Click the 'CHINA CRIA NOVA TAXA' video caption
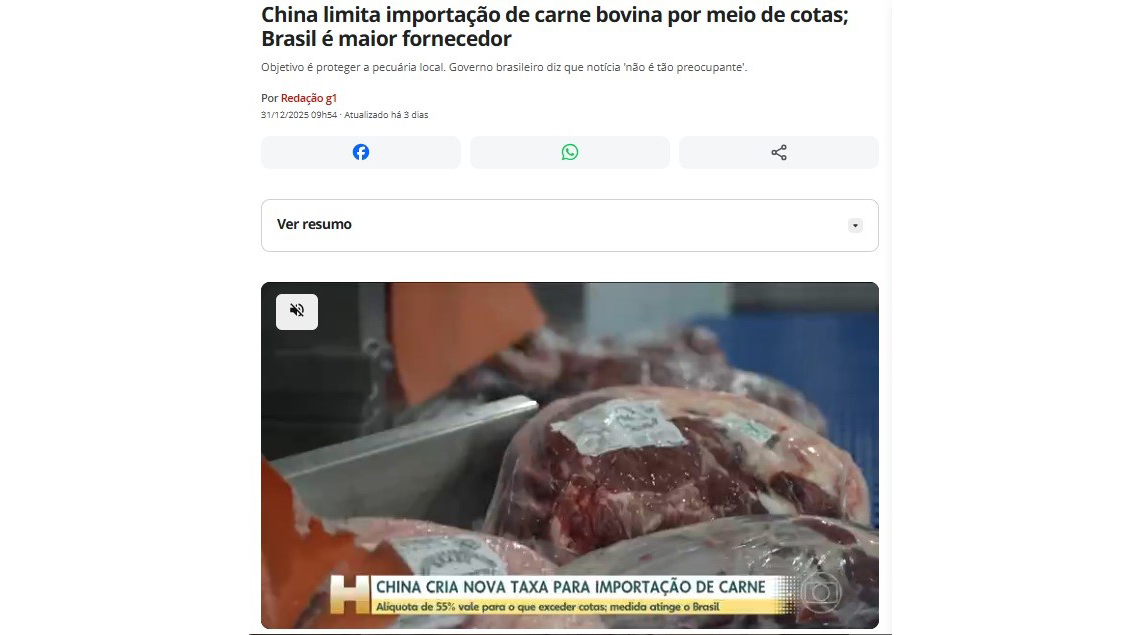1143x635 pixels. [x=571, y=587]
